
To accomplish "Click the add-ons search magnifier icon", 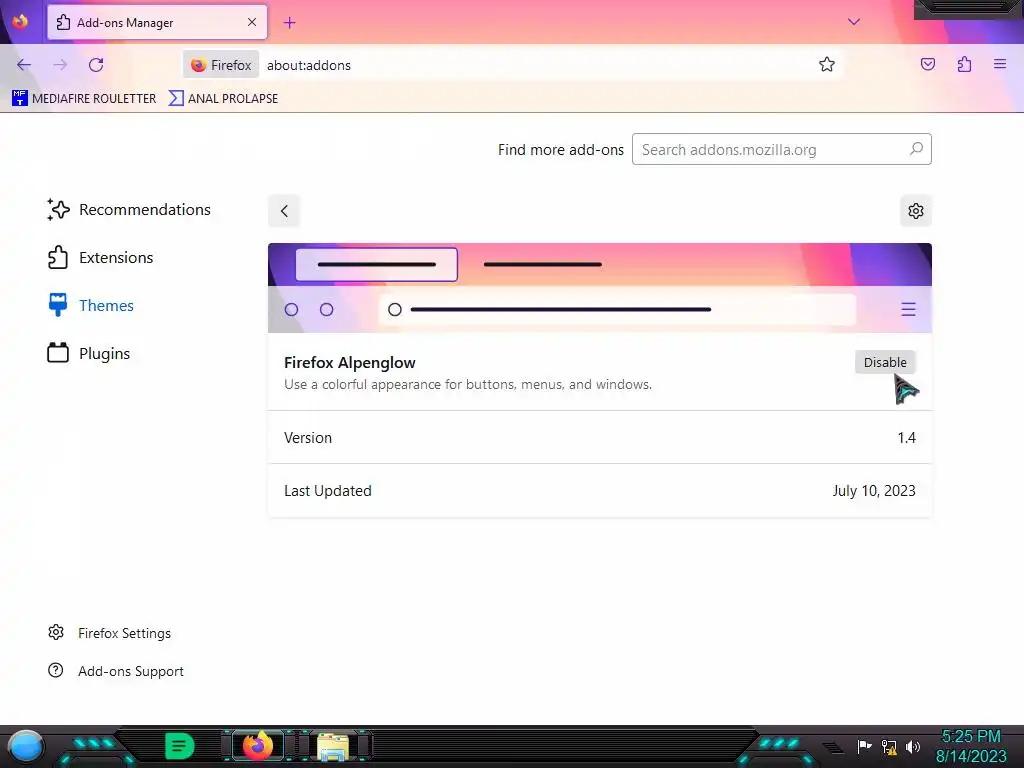I will tap(916, 149).
